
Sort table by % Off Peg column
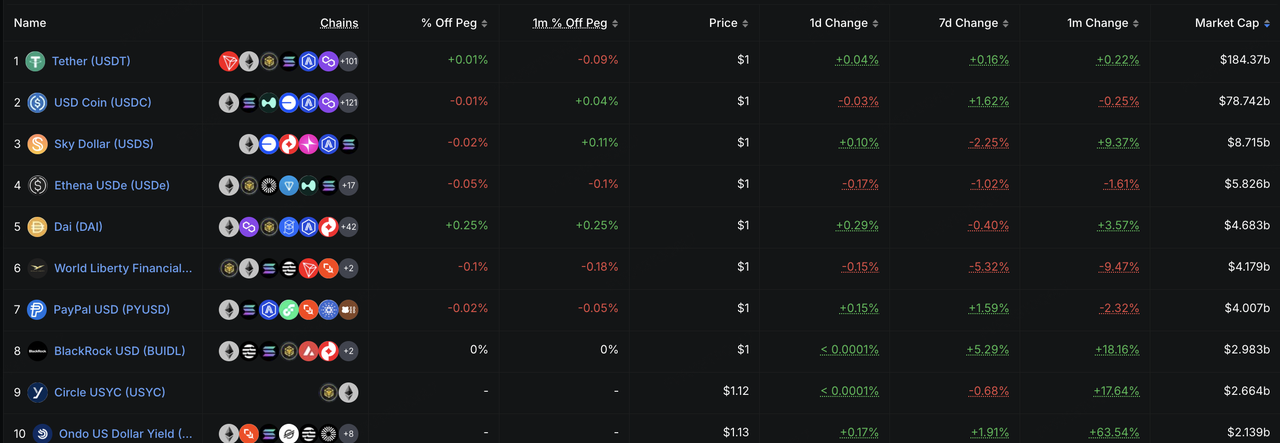(x=454, y=23)
